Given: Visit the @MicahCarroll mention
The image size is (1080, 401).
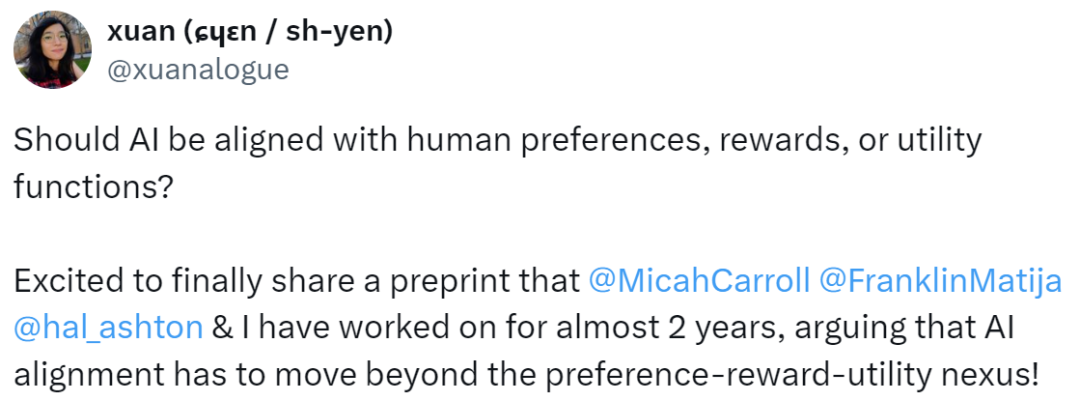Looking at the screenshot, I should pos(699,282).
